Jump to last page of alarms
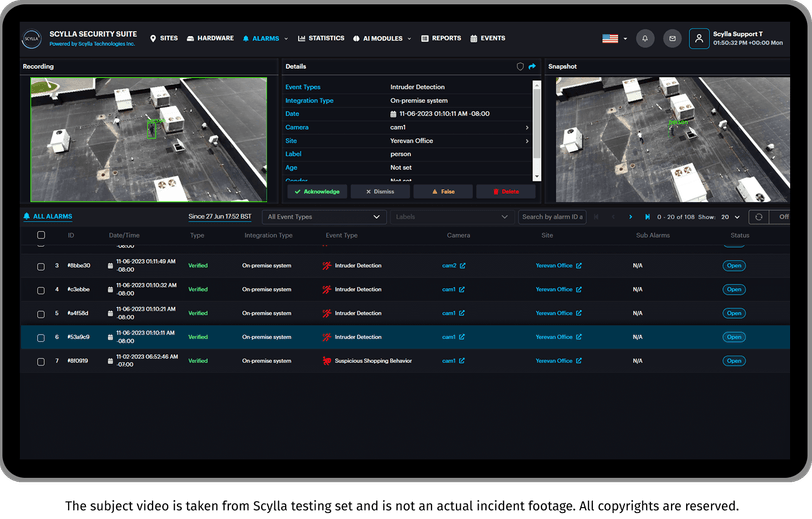This screenshot has height=519, width=812. pos(647,217)
